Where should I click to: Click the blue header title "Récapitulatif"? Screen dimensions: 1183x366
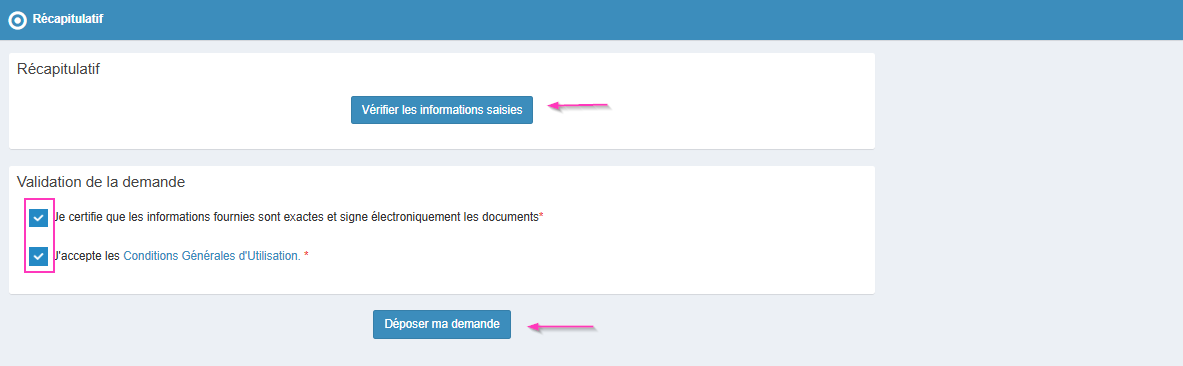tap(68, 19)
